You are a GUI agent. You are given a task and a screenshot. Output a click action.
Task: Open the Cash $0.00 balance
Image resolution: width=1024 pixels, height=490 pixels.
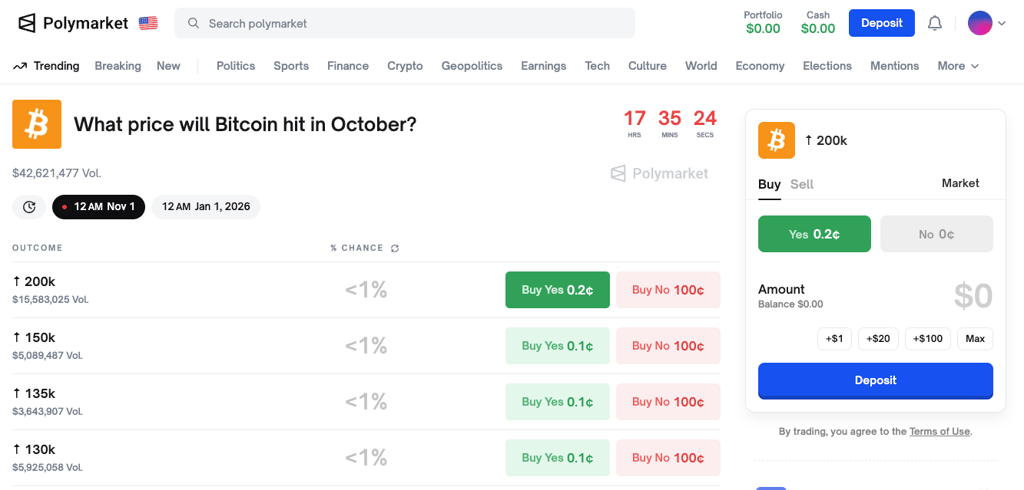(818, 22)
